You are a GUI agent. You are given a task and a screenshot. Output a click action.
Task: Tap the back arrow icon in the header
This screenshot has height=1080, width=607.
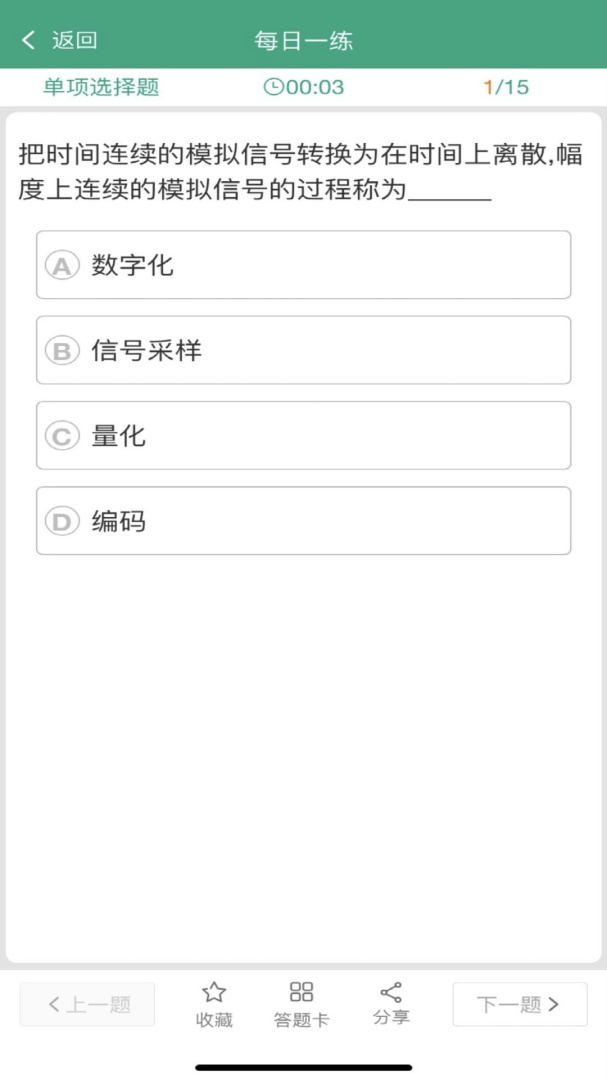(x=28, y=38)
